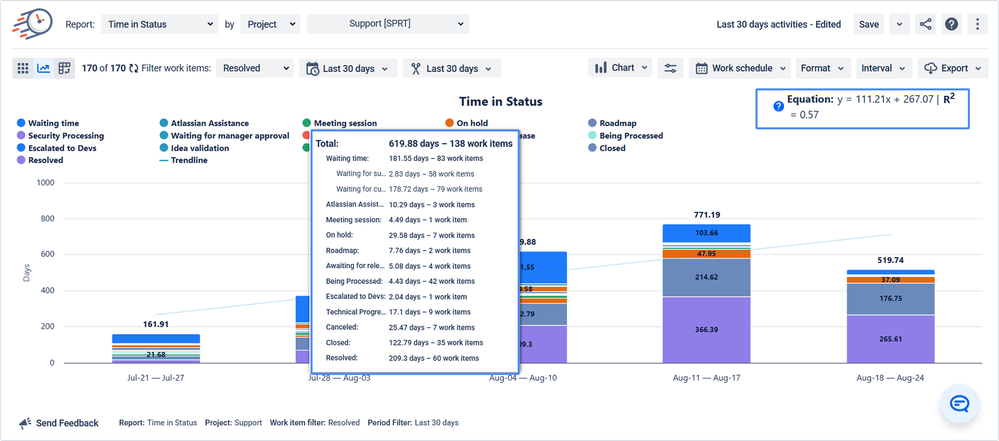Toggle the Trendline legend item

click(x=184, y=161)
